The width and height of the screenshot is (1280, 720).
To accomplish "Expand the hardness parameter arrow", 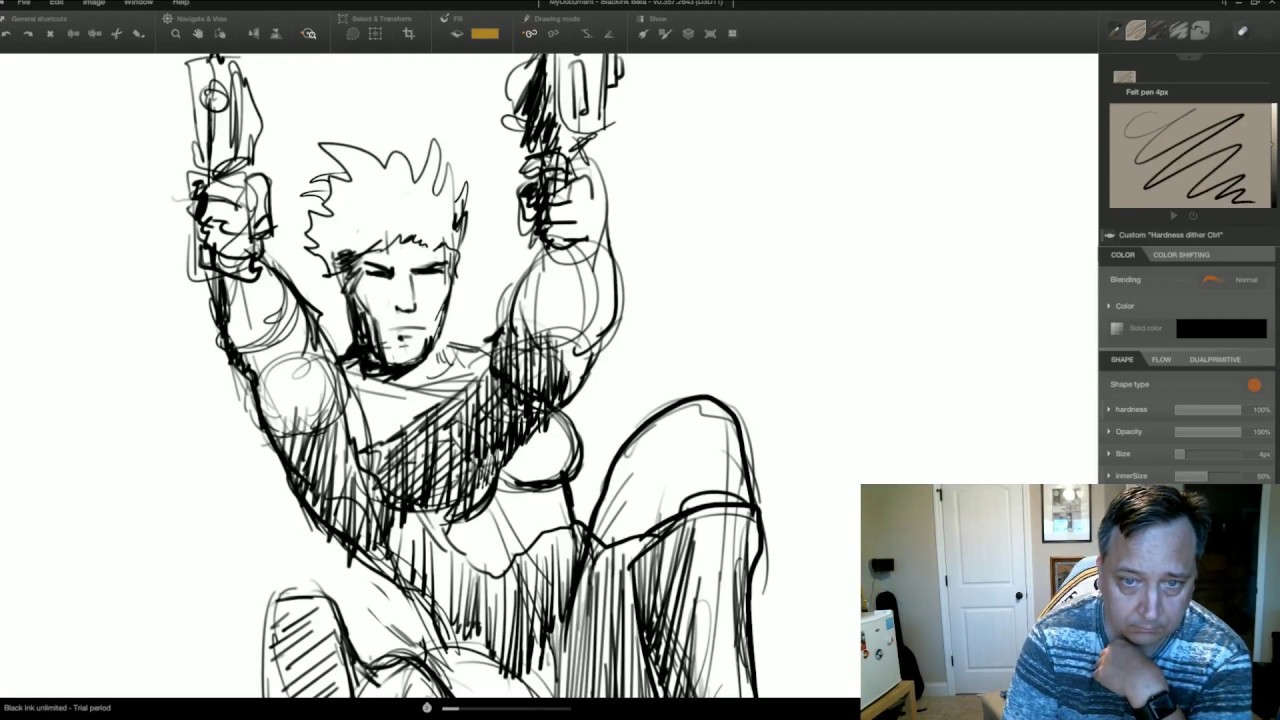I will pos(1109,409).
